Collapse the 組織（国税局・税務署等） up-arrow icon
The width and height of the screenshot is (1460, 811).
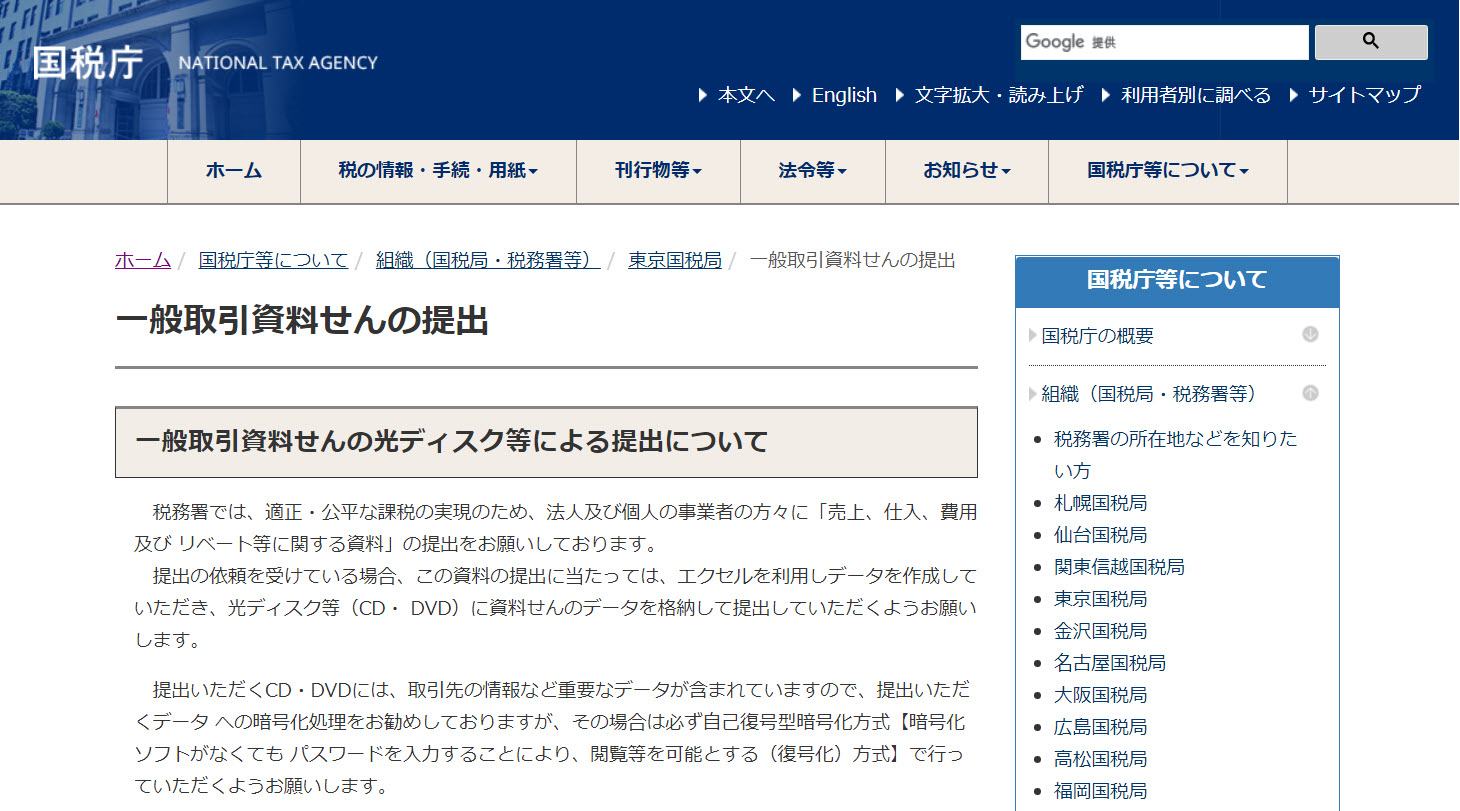(1310, 393)
